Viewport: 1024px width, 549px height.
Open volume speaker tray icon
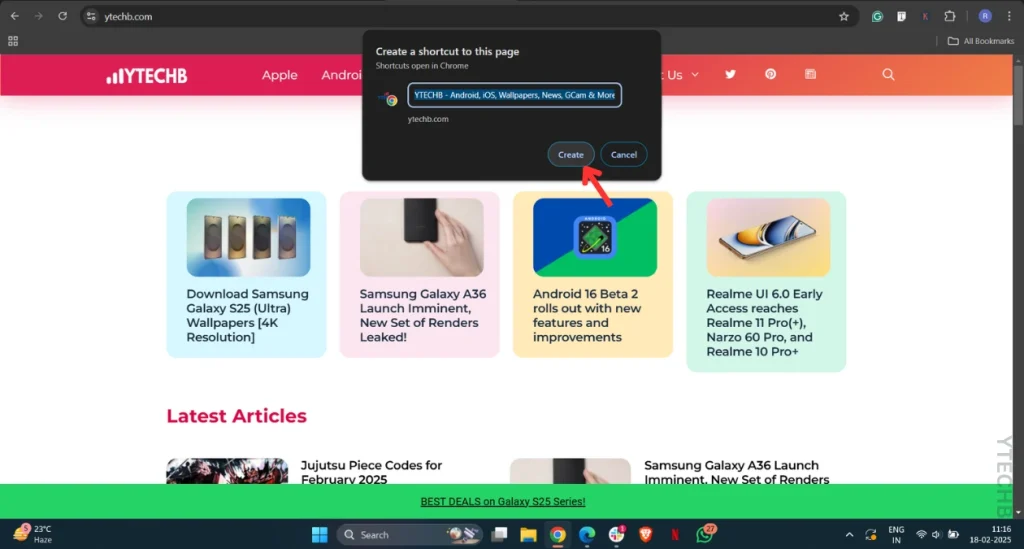pyautogui.click(x=936, y=535)
